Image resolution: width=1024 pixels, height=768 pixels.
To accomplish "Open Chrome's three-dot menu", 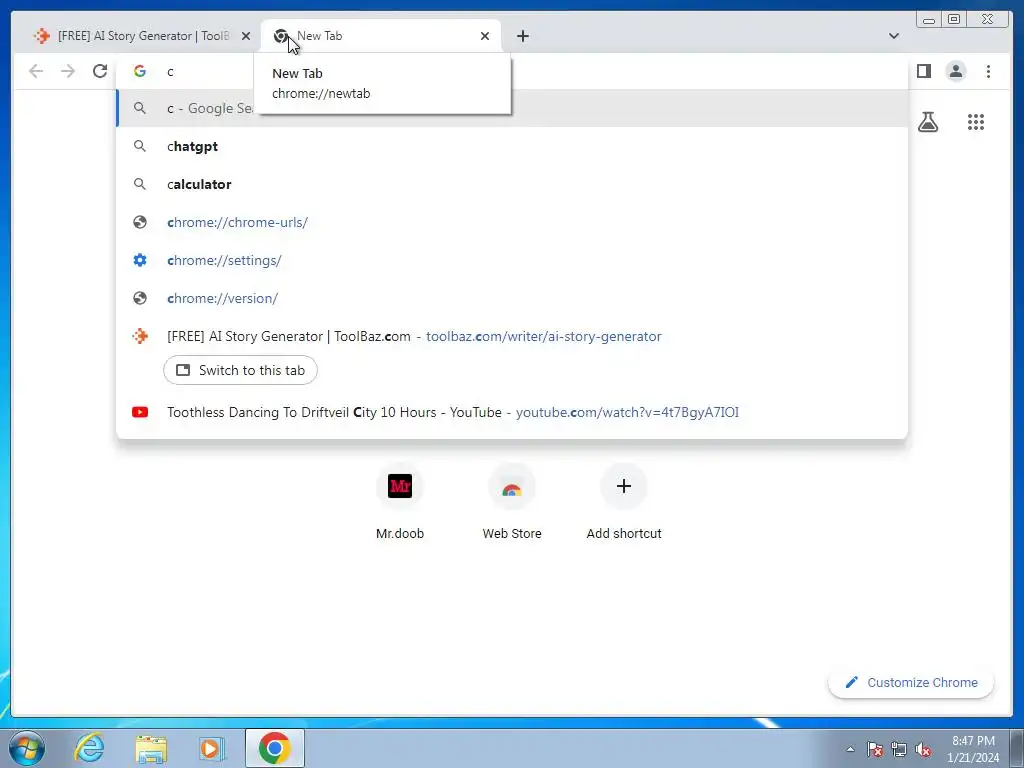I will point(988,71).
